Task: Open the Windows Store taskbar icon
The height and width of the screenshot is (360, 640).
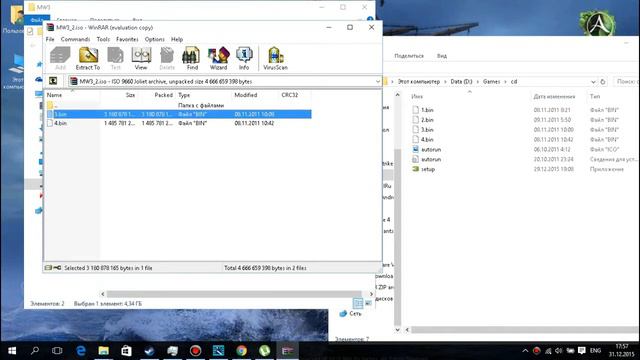Action: pyautogui.click(x=127, y=351)
